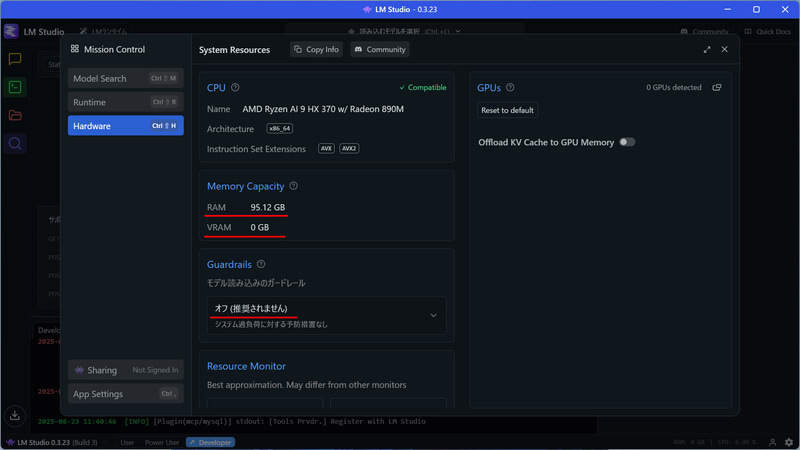Open App Settings

(126, 394)
